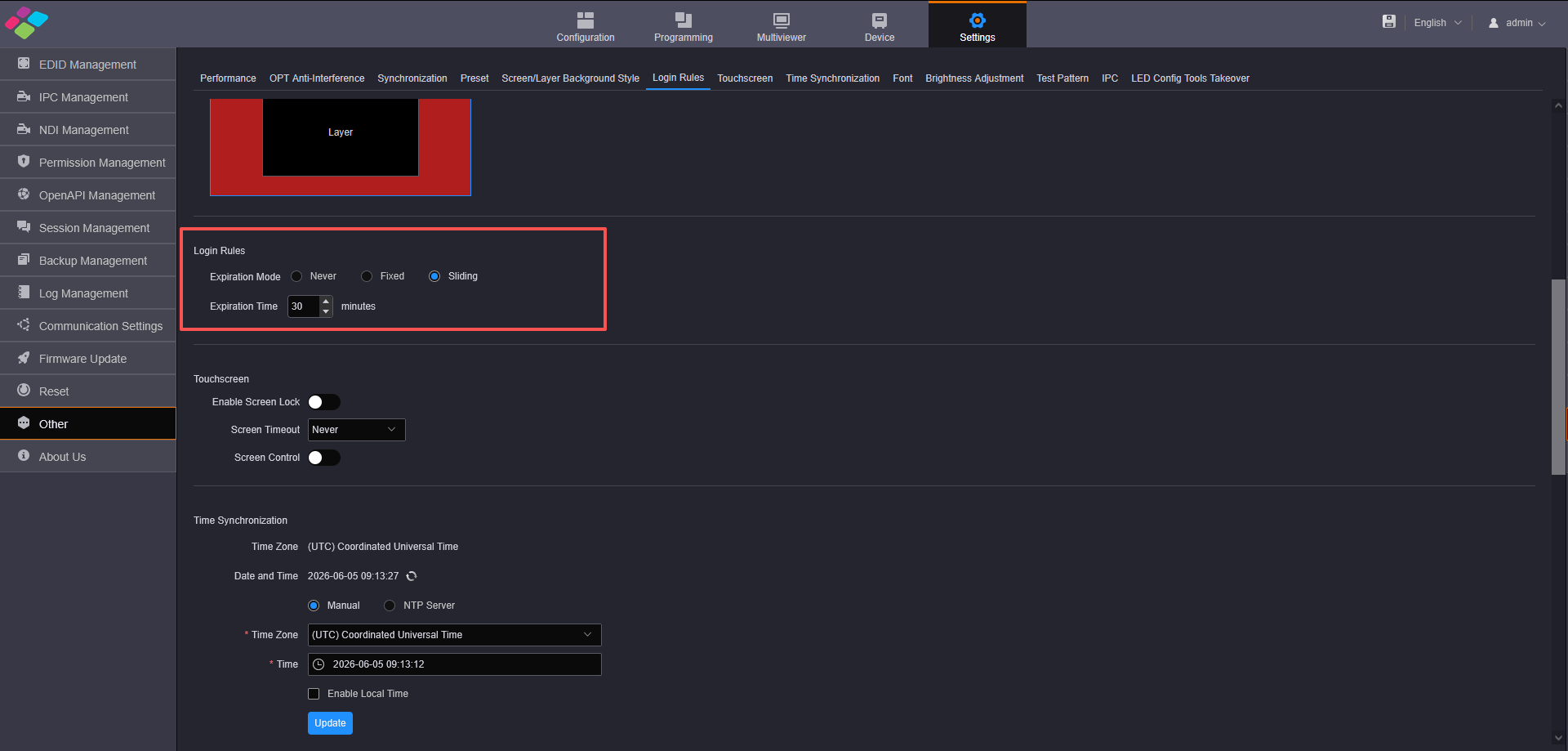Switch to Font tab
The height and width of the screenshot is (751, 1568).
[902, 78]
